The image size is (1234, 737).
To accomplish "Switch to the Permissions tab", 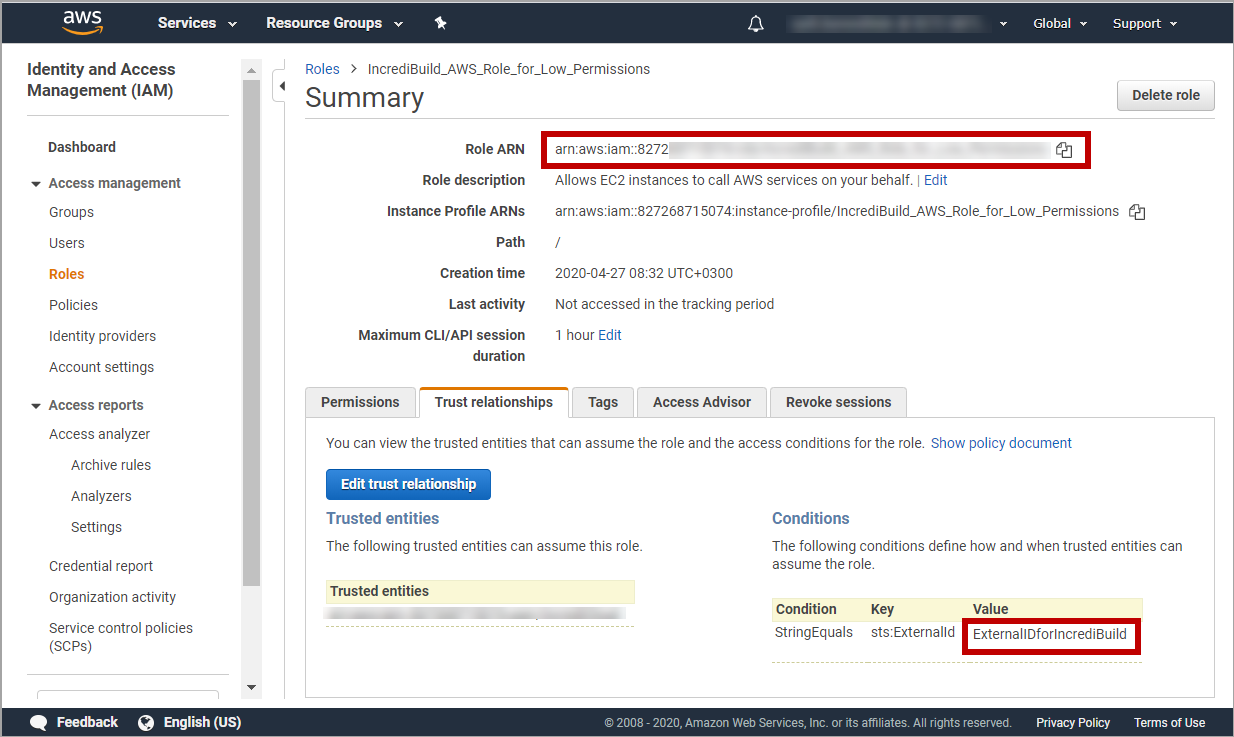I will point(360,402).
